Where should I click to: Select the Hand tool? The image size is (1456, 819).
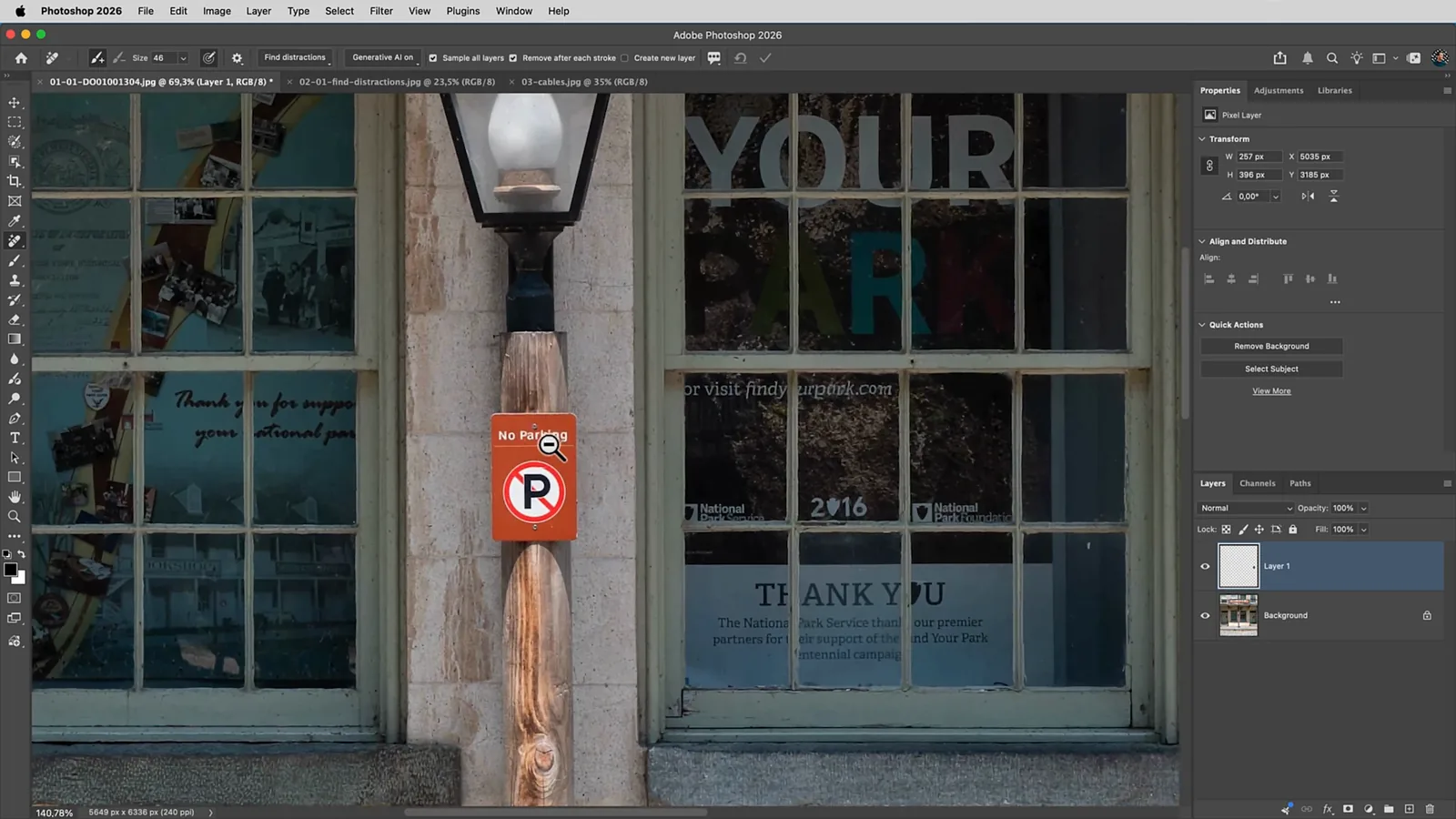click(15, 497)
